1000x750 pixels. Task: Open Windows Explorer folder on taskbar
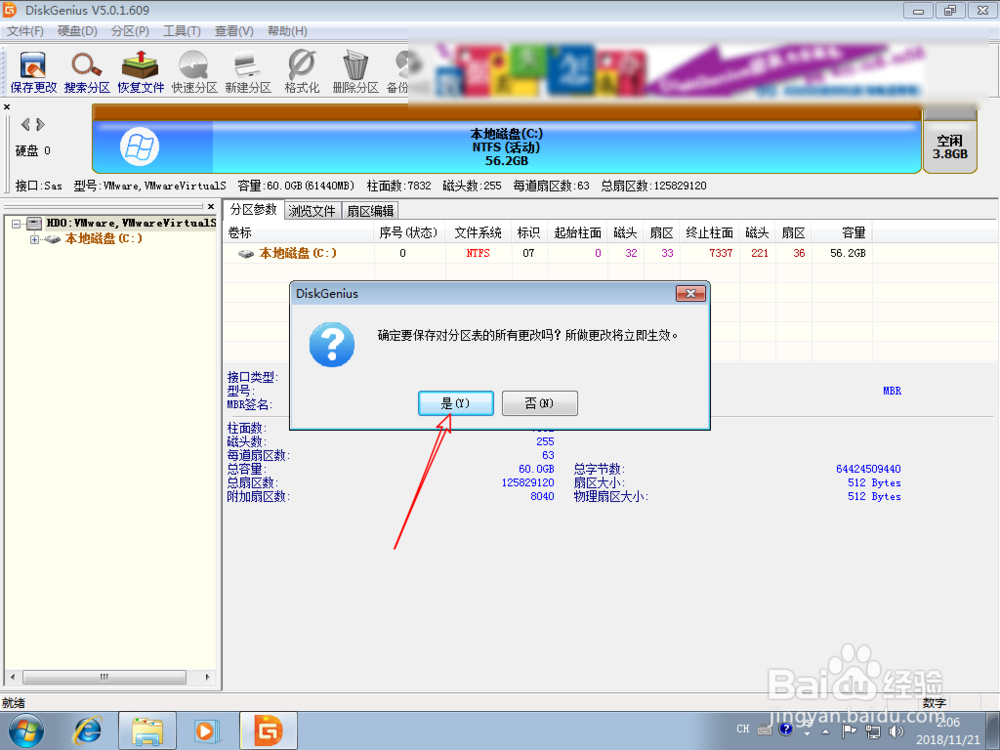coord(147,731)
